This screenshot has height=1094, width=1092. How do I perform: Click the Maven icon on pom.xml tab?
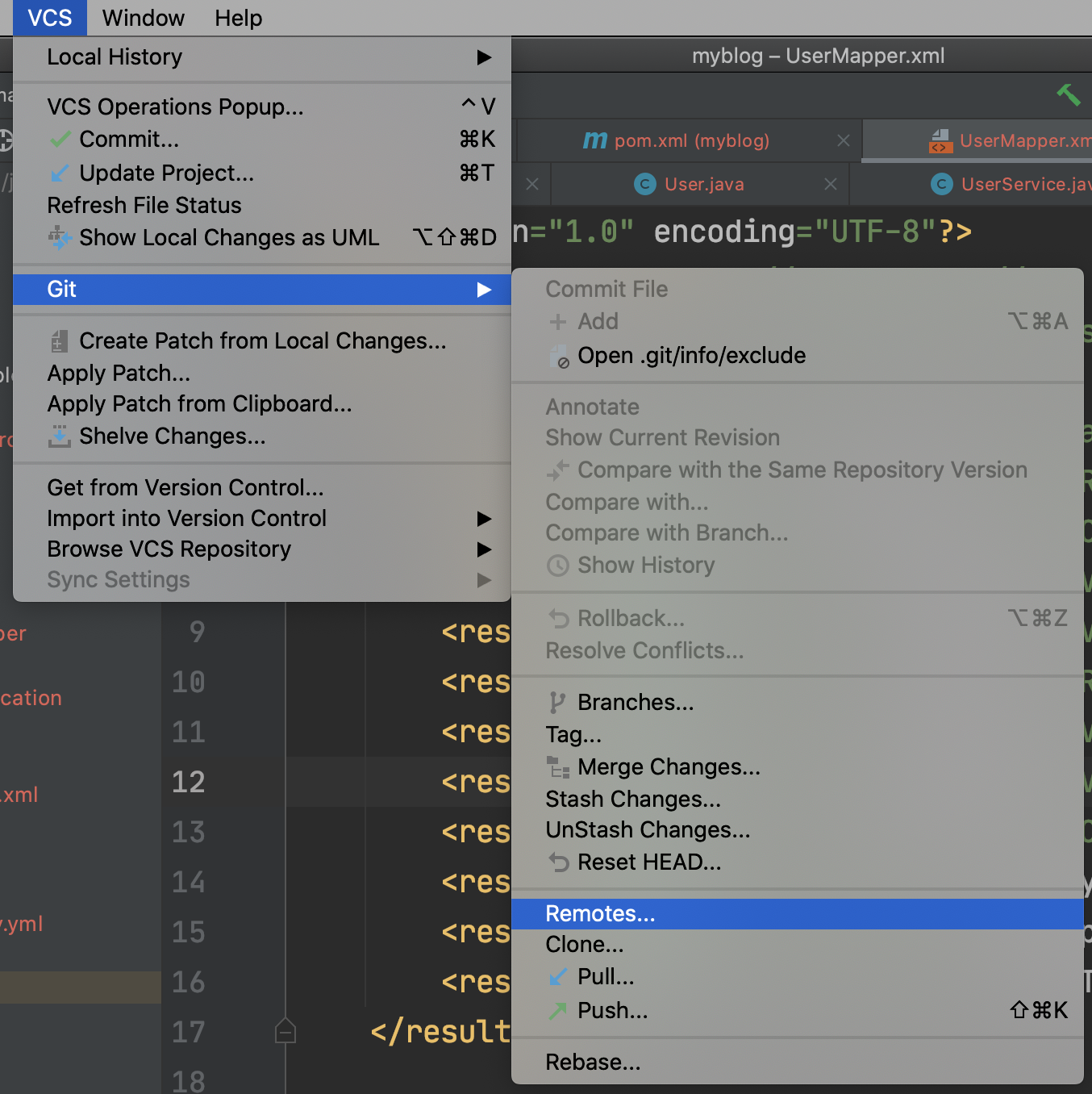point(594,140)
